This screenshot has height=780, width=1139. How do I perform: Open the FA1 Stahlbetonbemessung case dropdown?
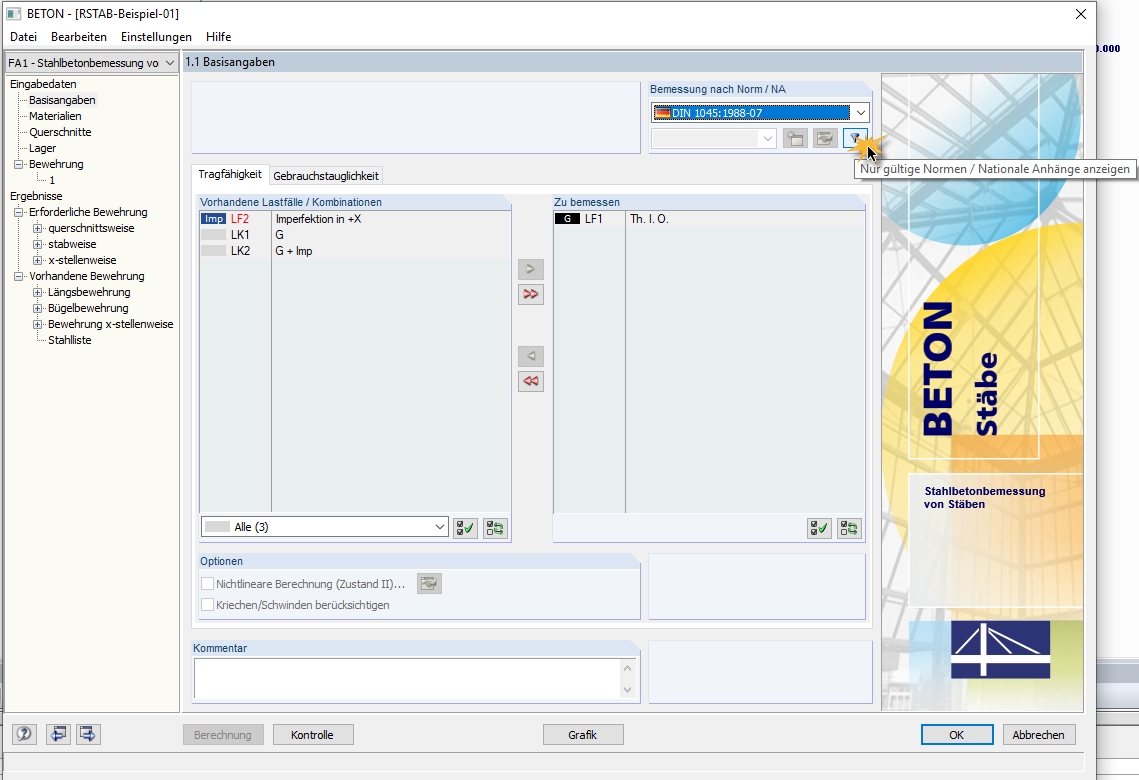pyautogui.click(x=169, y=63)
